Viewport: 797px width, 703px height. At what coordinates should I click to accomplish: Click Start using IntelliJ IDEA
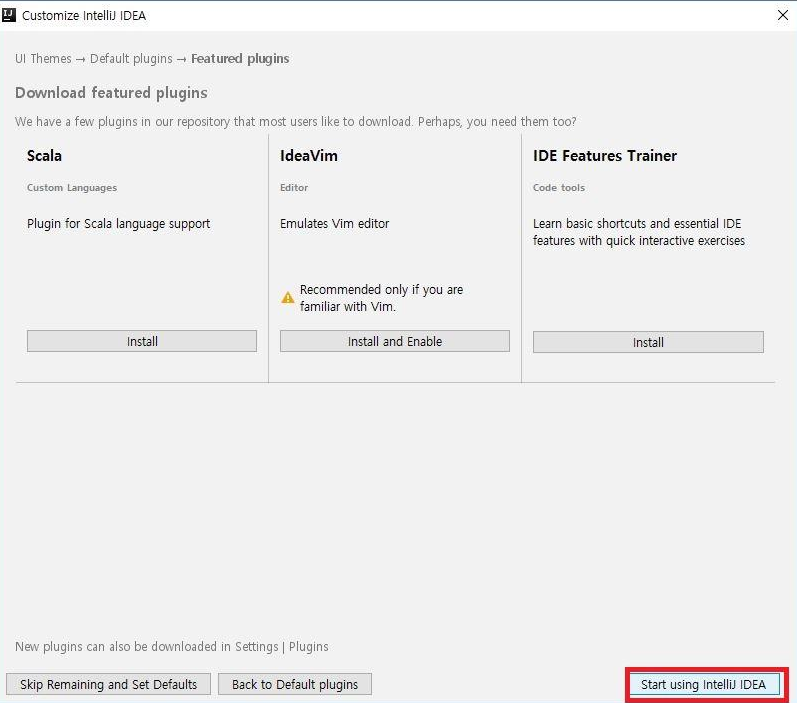click(x=703, y=684)
